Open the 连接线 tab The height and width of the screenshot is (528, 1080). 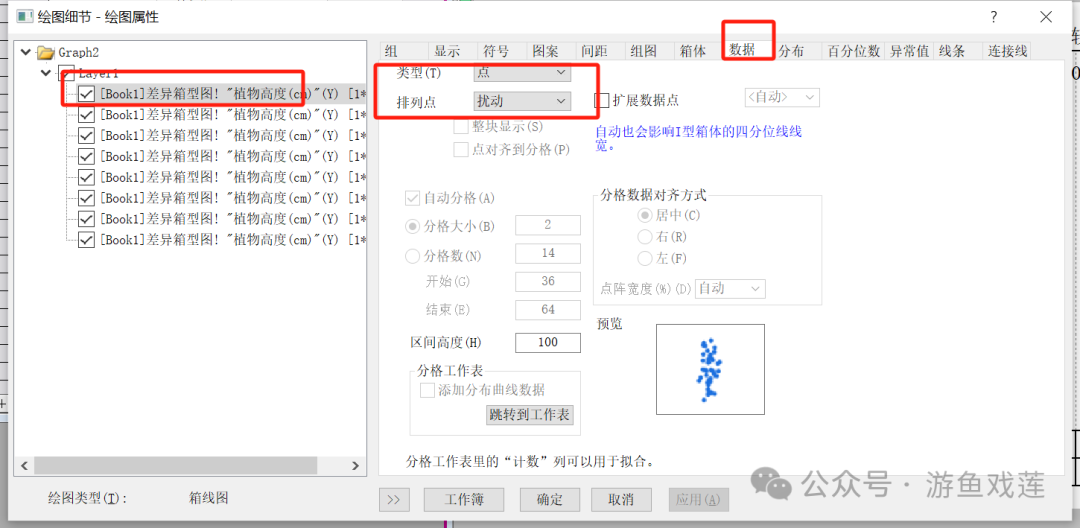1008,50
